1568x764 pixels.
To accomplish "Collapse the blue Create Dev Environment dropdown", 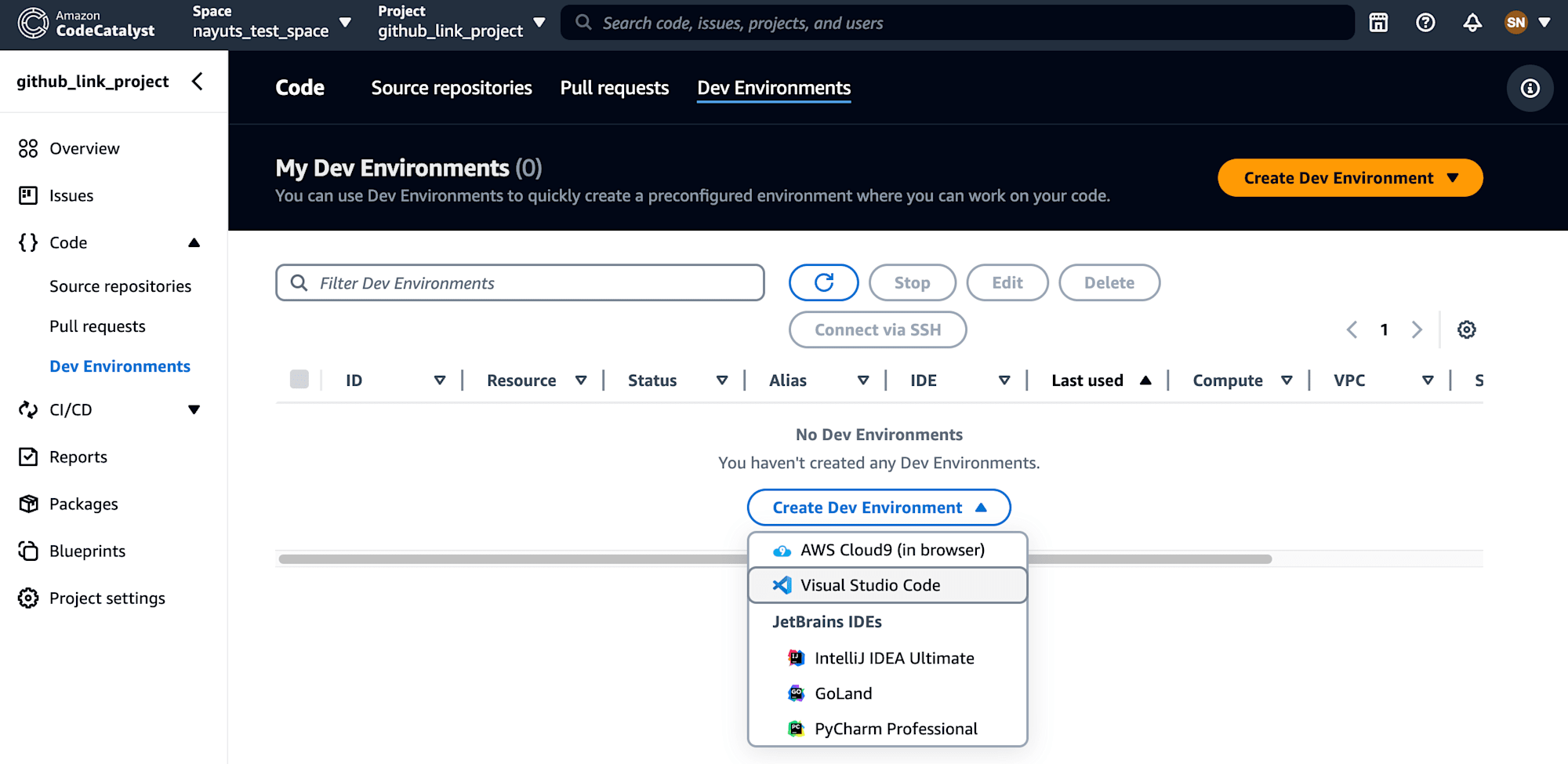I will (x=879, y=508).
